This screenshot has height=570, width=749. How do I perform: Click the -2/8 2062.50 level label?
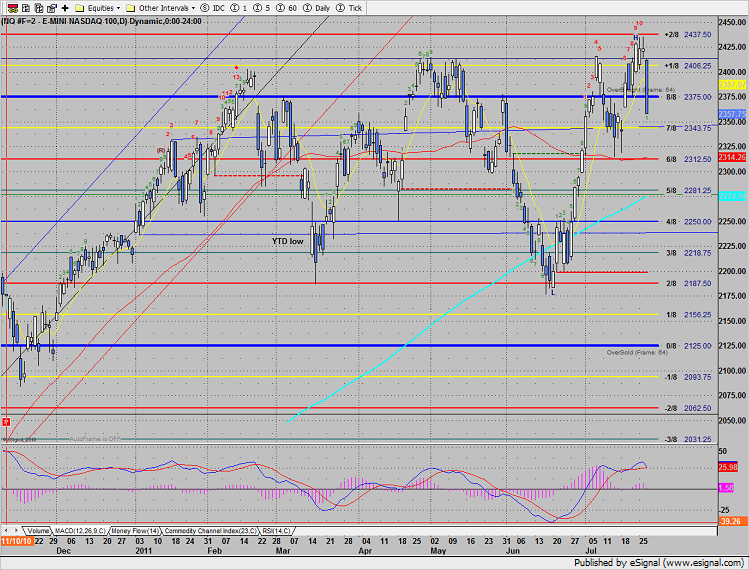click(687, 408)
